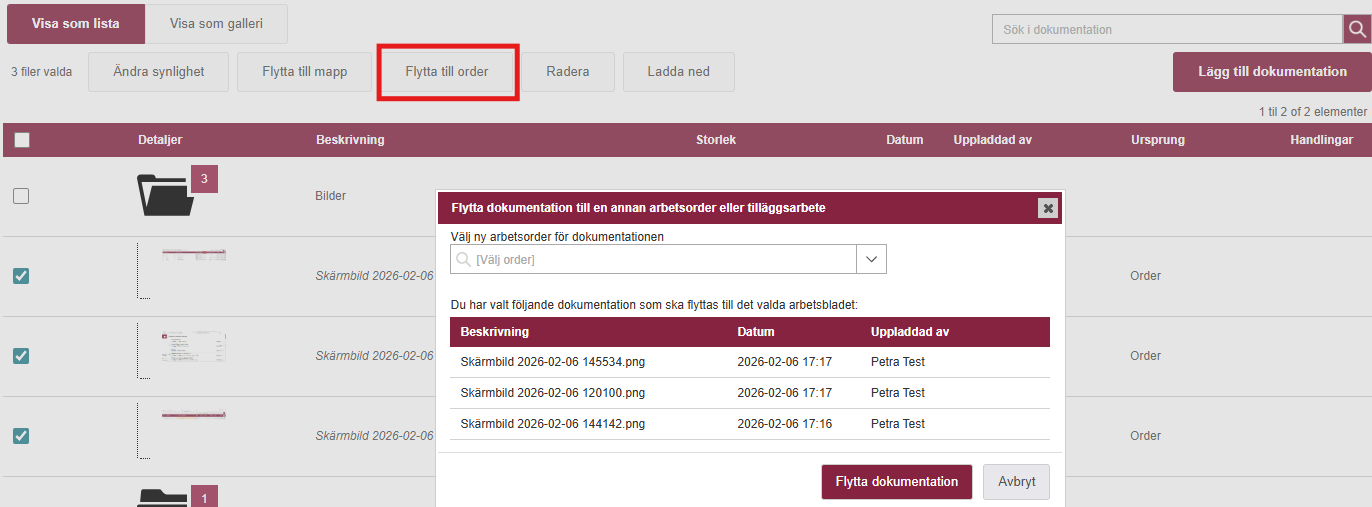
Task: Open the Bilder folder icon
Action: click(165, 196)
